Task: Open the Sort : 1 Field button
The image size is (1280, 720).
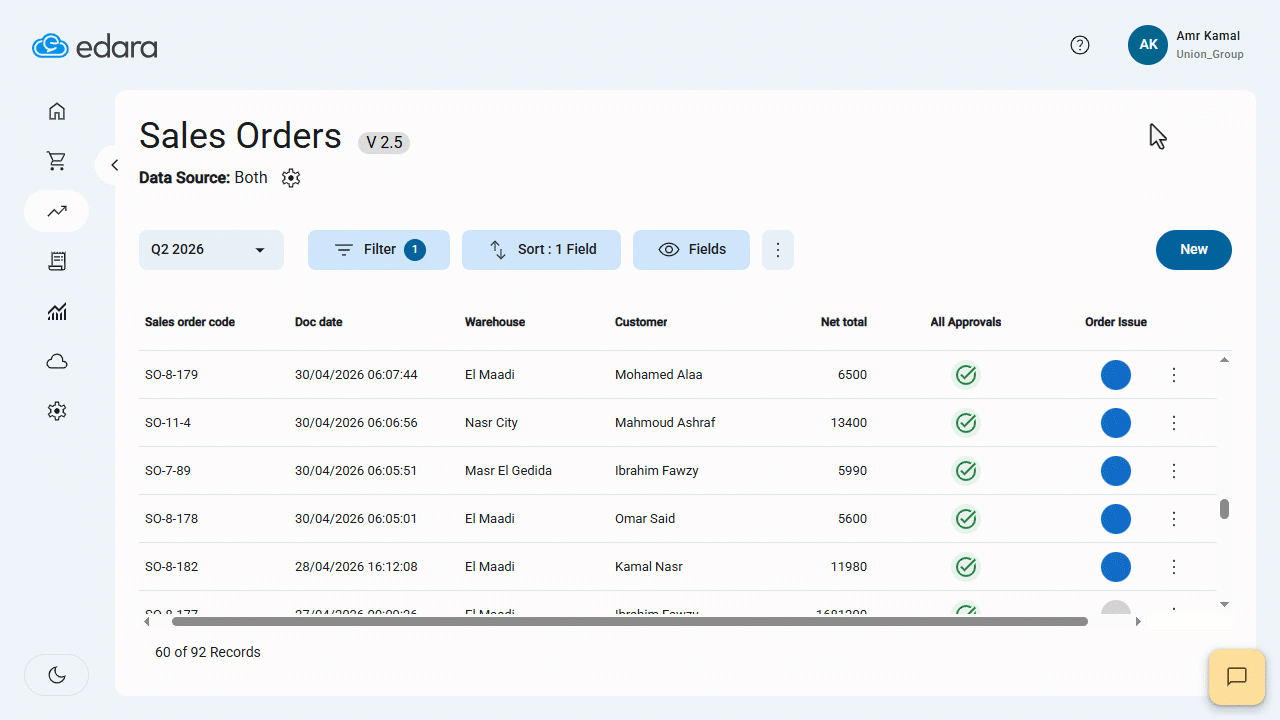Action: [x=541, y=250]
